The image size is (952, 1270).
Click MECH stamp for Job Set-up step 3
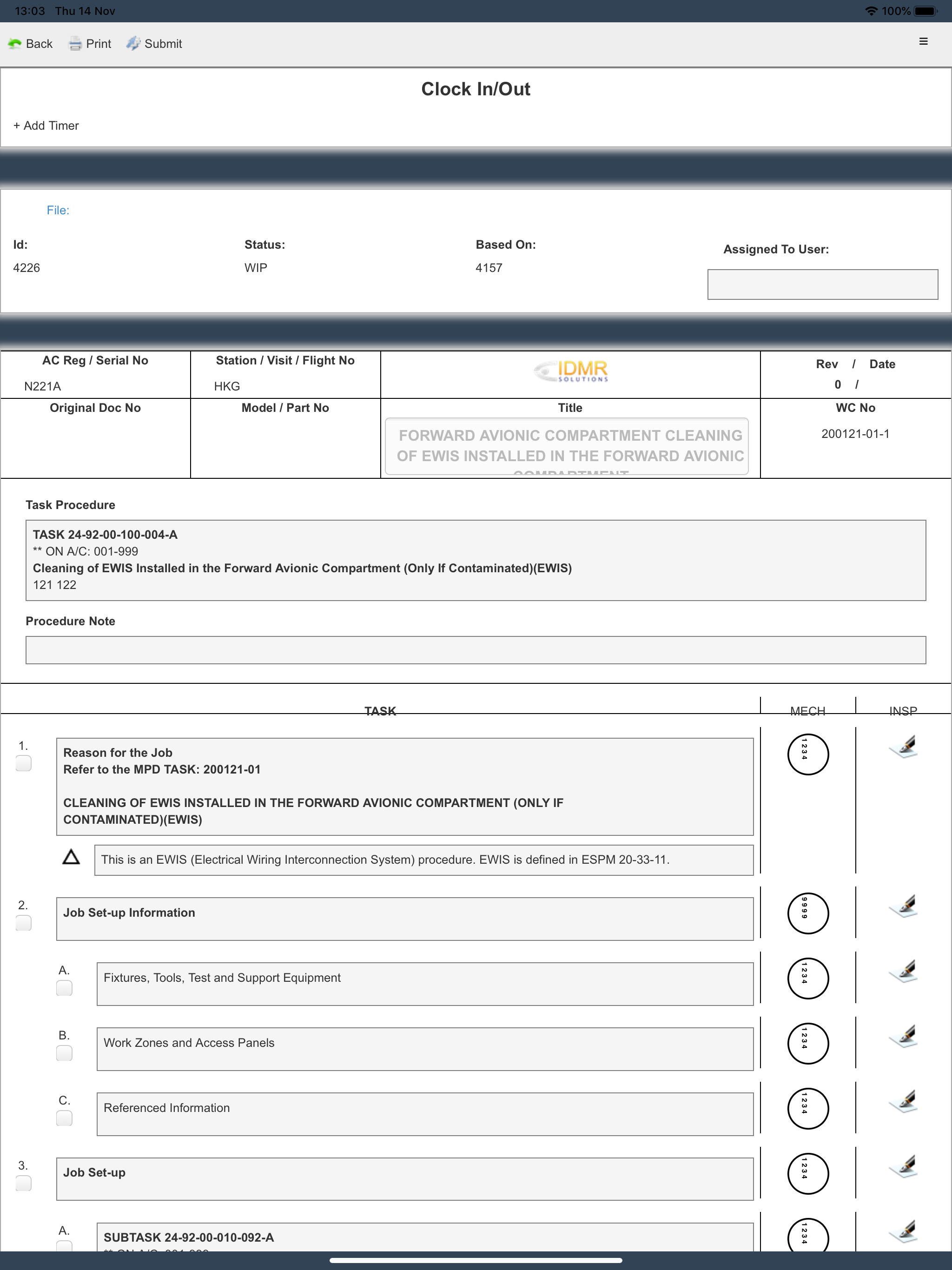coord(807,1174)
